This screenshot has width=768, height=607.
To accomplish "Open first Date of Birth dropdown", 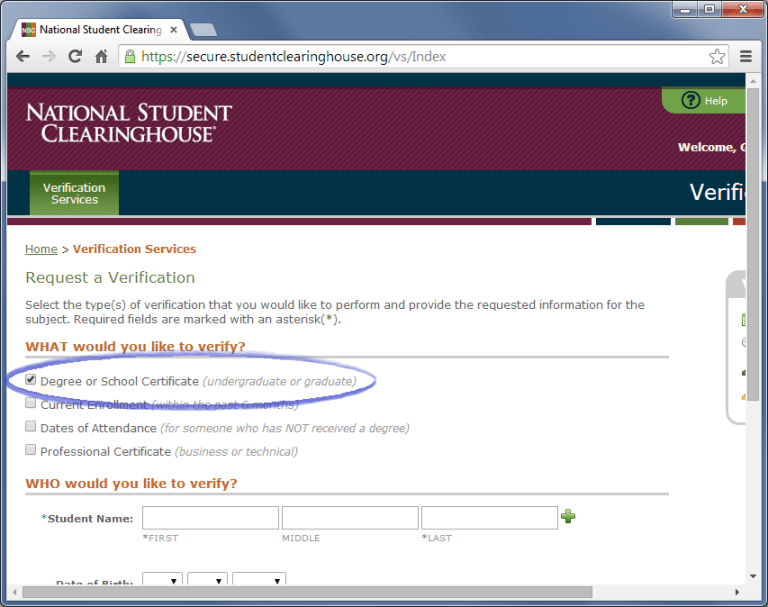I will [163, 580].
